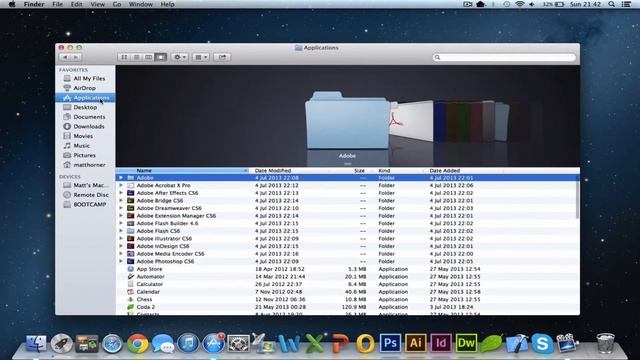Select Music in the sidebar
The width and height of the screenshot is (640, 360).
[85, 145]
